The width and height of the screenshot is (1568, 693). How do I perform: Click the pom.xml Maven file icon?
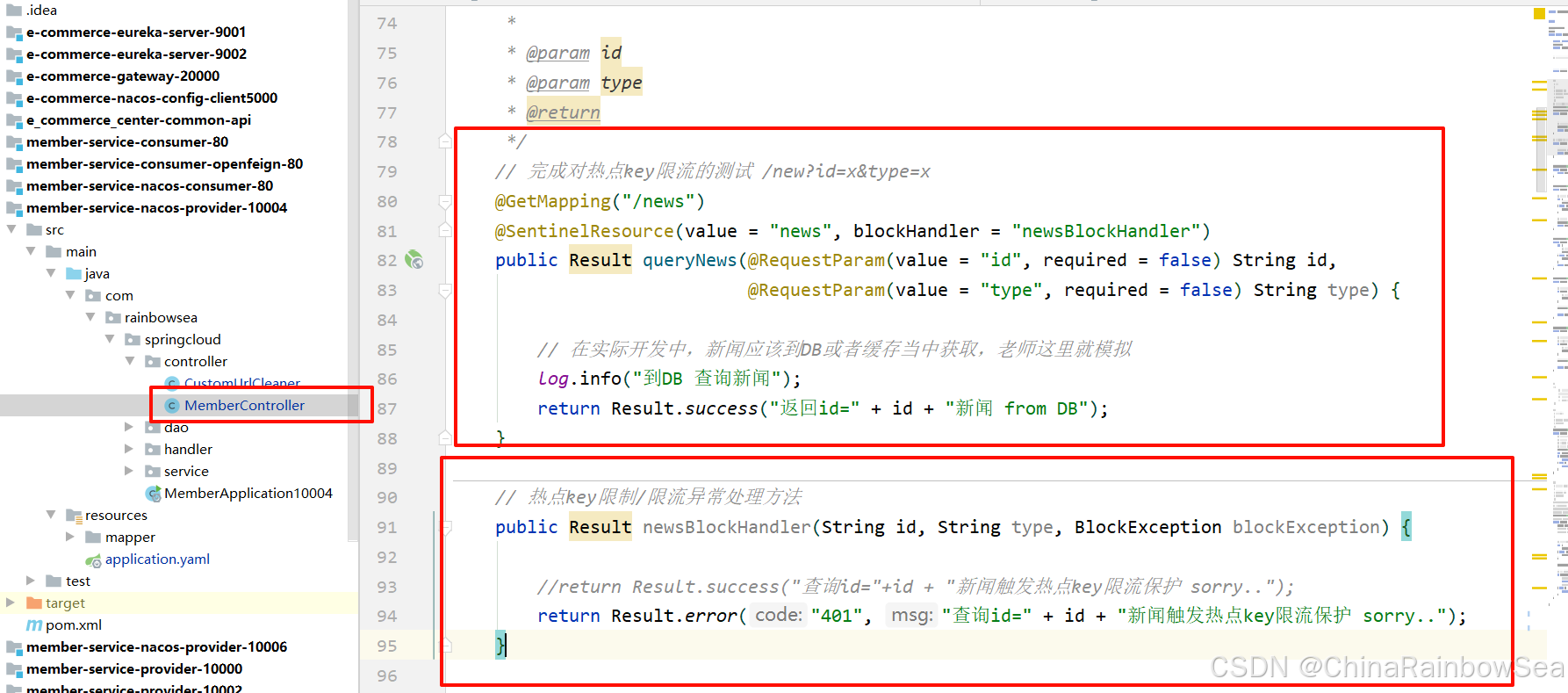(x=34, y=625)
